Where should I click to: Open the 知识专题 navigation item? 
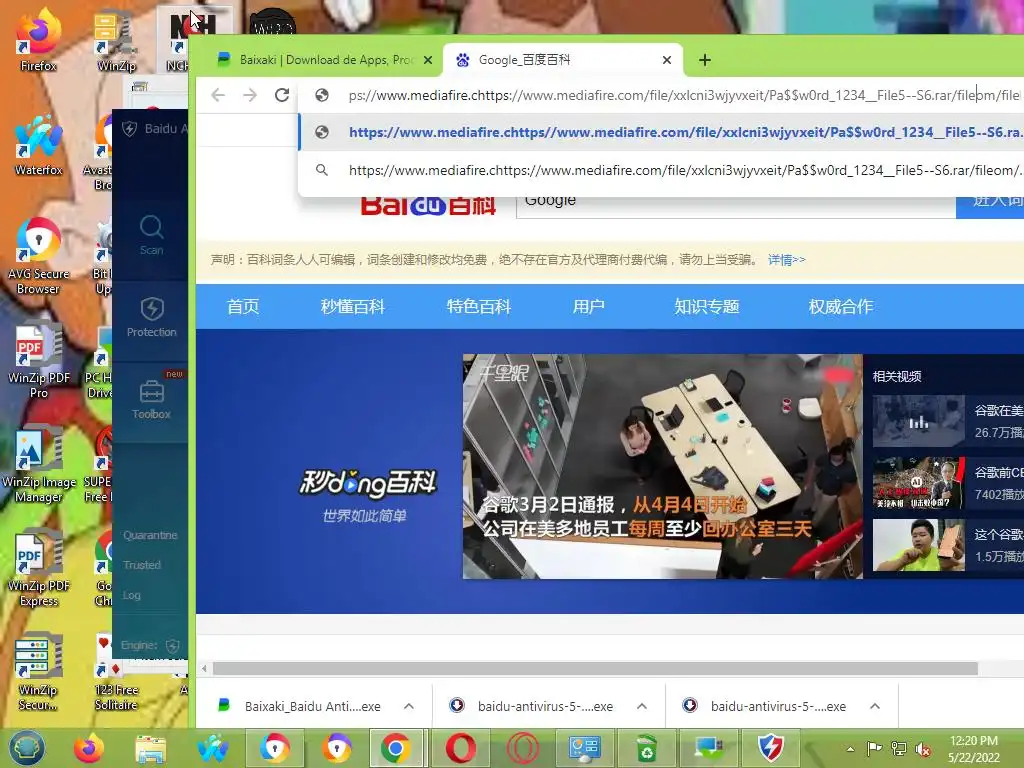707,306
